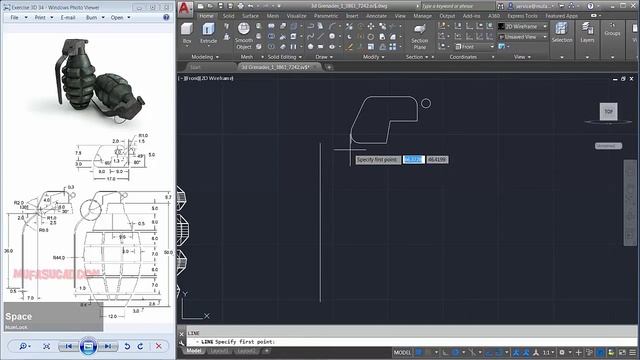Click the Plot printer icon in quick access
This screenshot has width=640, height=360.
(x=240, y=6)
